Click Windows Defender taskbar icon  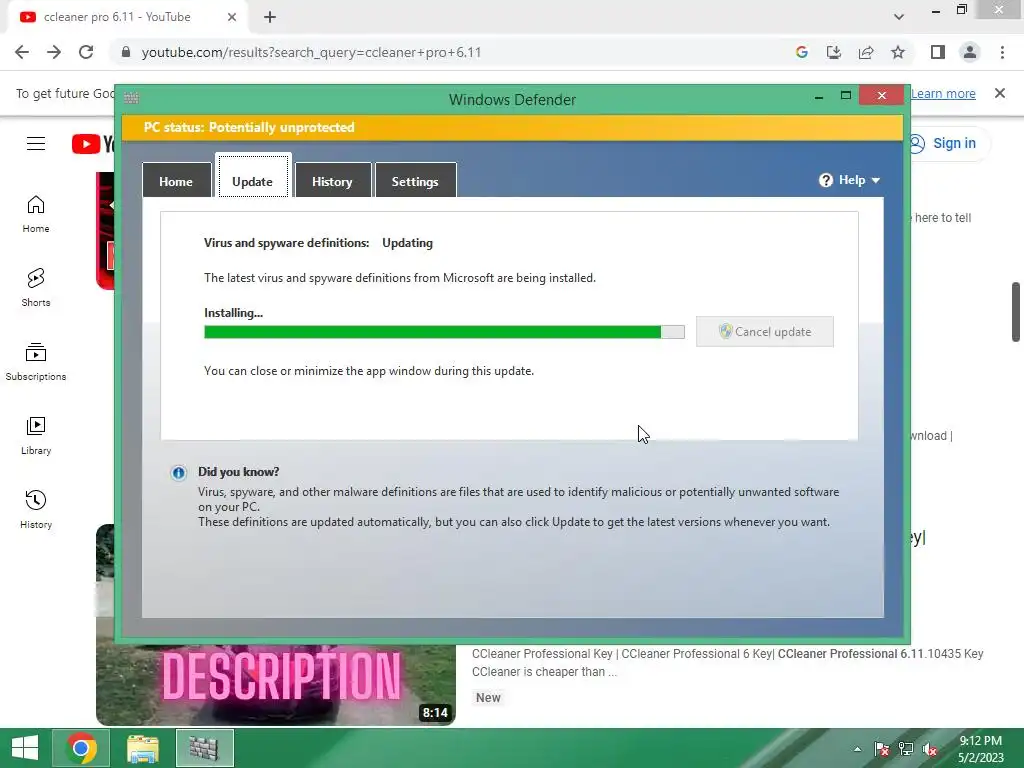[204, 748]
